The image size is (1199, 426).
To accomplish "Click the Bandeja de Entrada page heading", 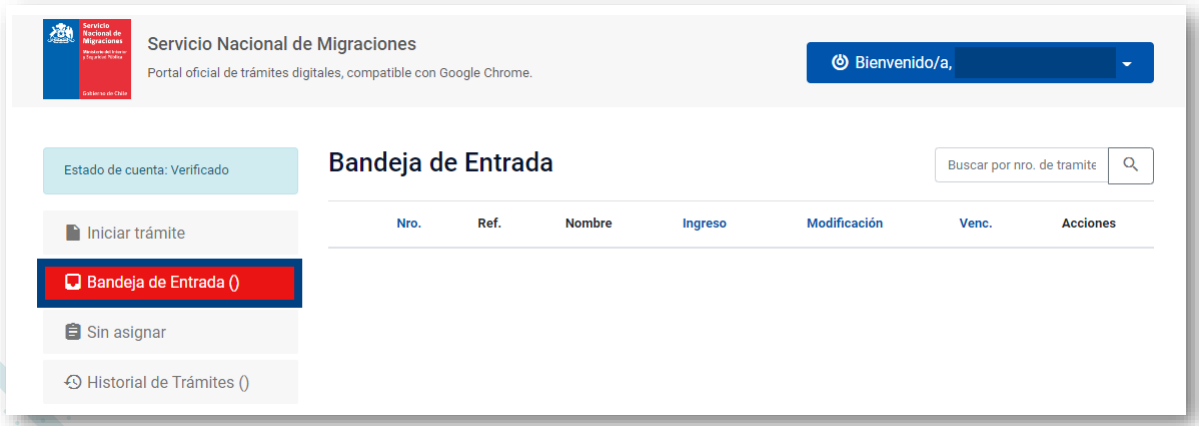I will point(440,163).
